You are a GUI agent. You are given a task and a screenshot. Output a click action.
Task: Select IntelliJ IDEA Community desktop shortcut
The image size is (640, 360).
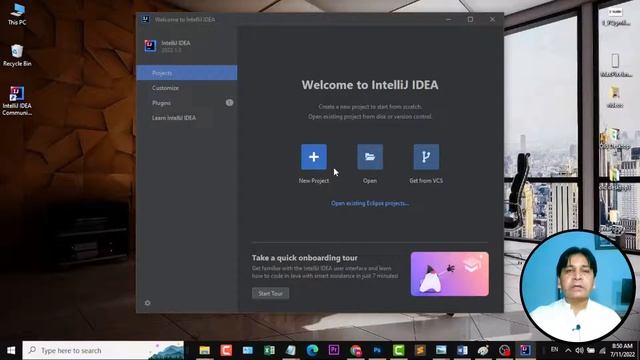tap(17, 101)
